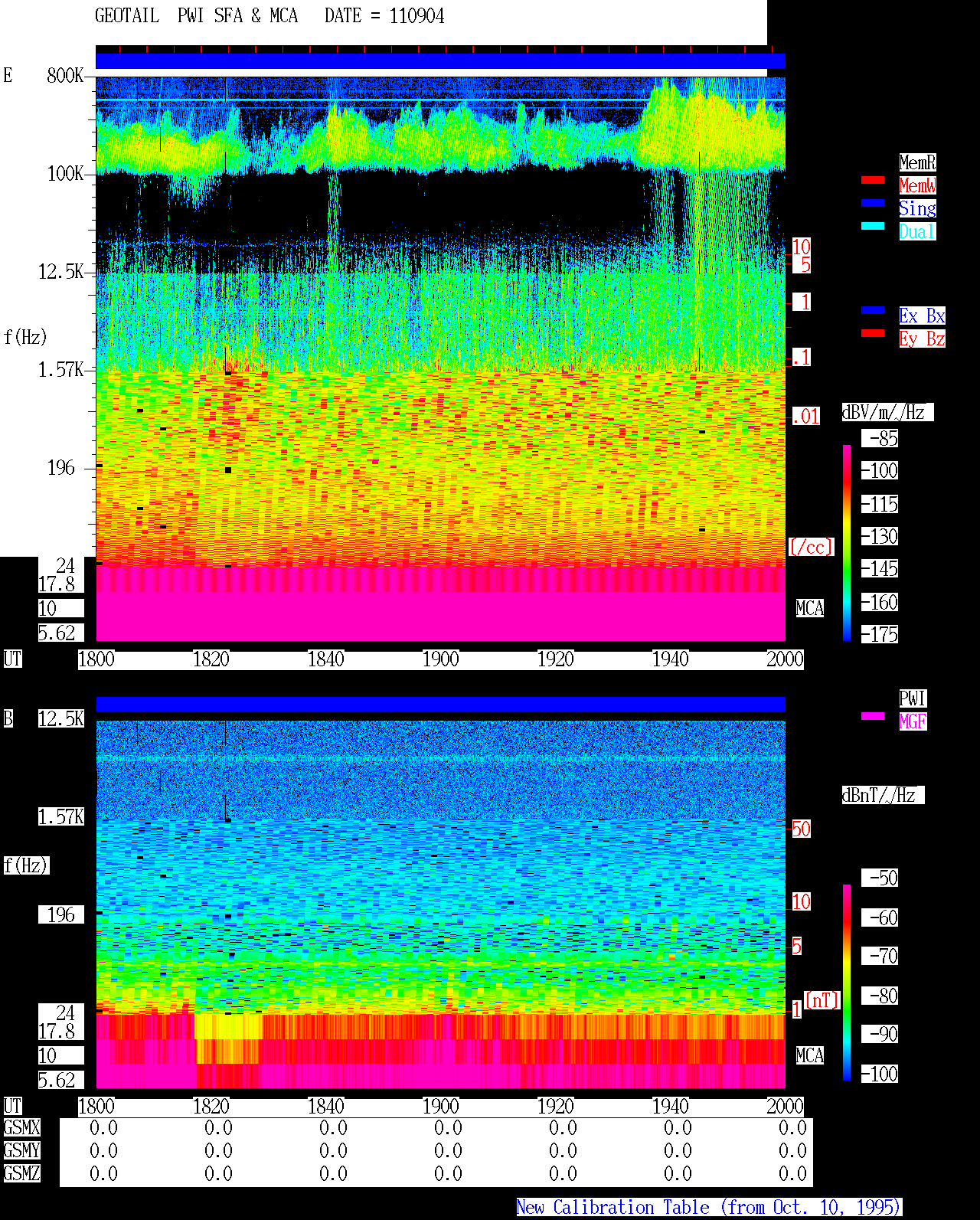Click the PWI legend label

913,698
